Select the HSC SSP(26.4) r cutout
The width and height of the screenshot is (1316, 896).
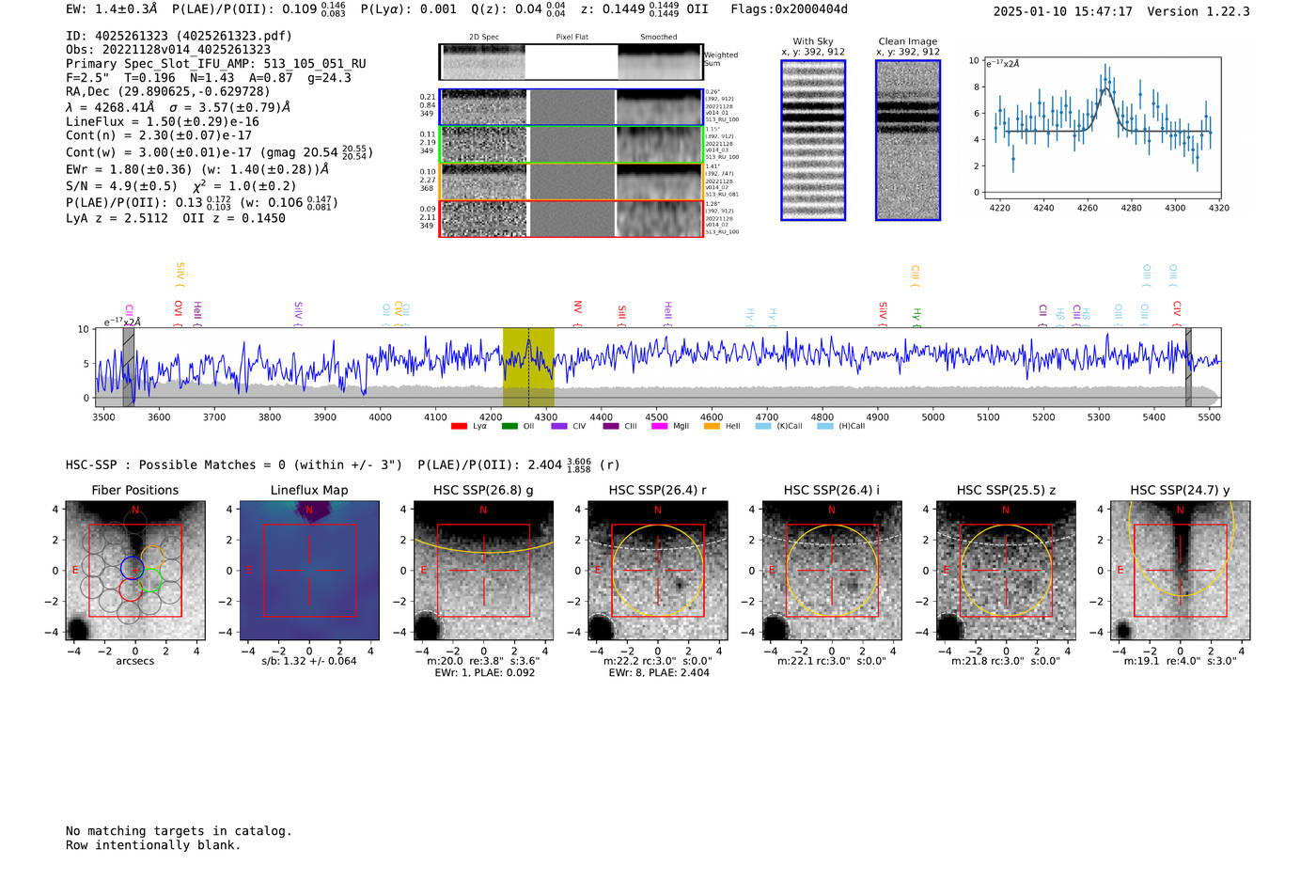658,572
